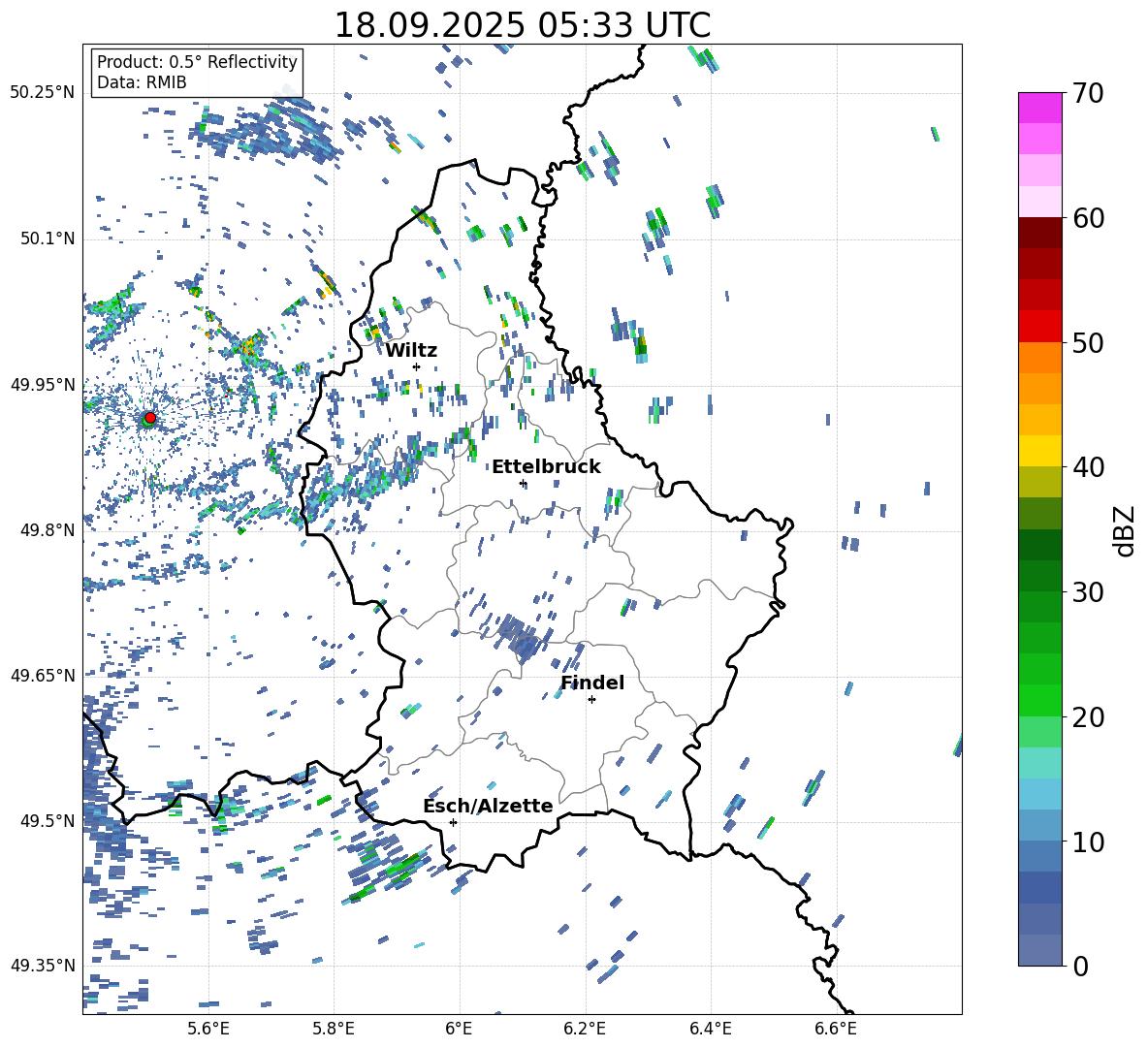
Task: Click the Esch/Alzette city label
Action: coord(489,807)
